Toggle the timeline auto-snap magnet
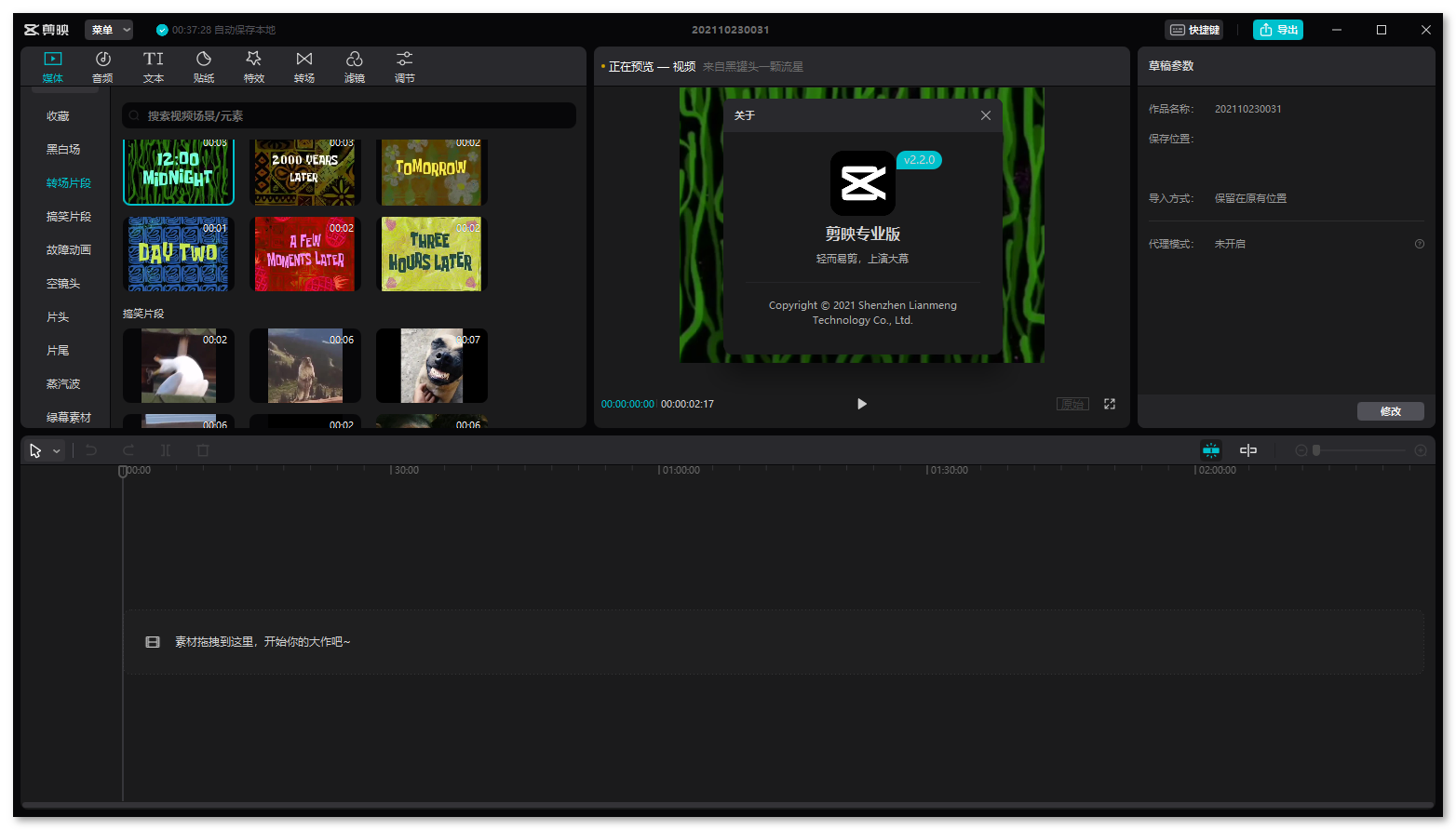Viewport: 1456px width, 830px height. click(1211, 450)
